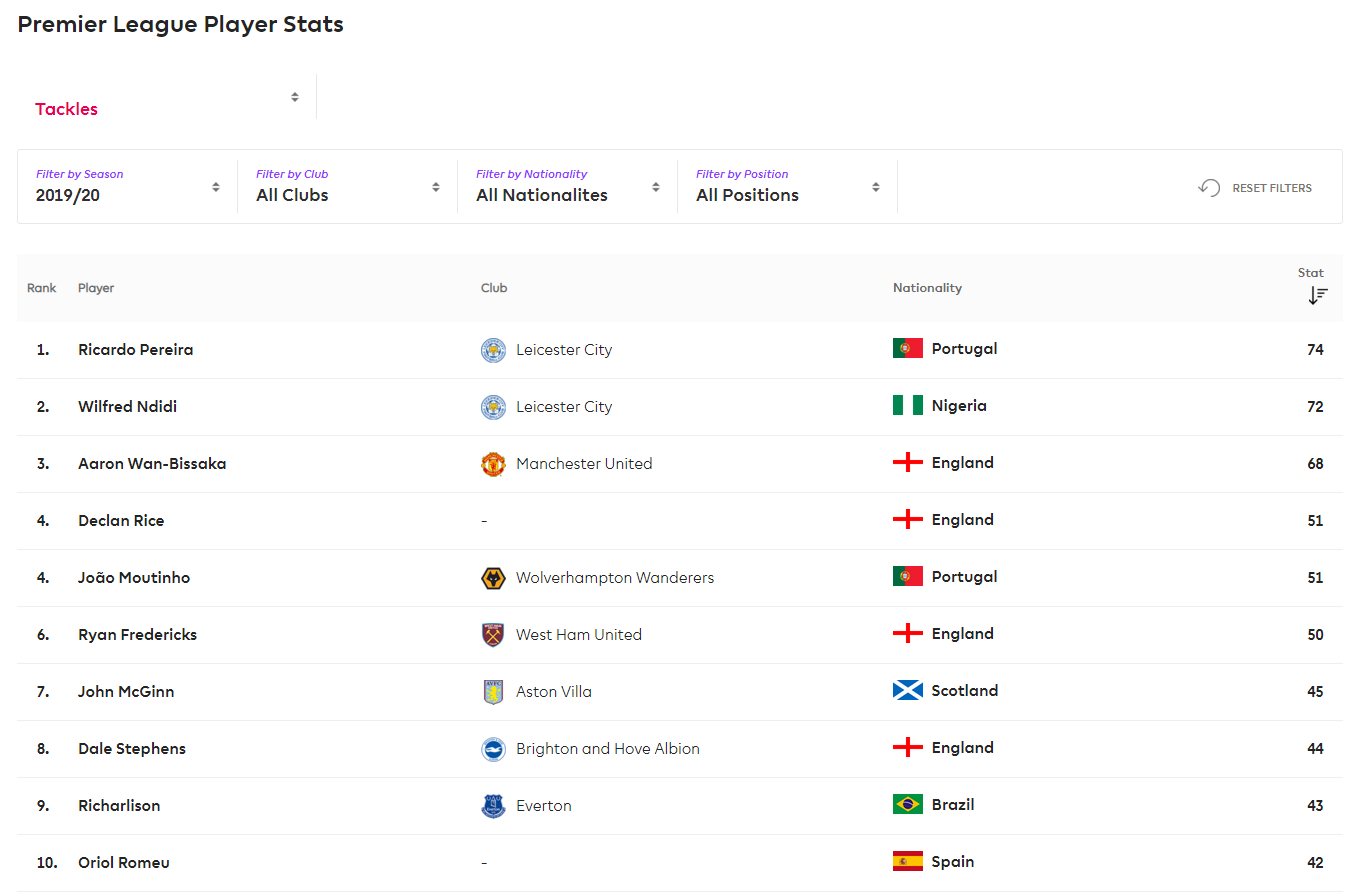Image resolution: width=1359 pixels, height=895 pixels.
Task: Click the Manchester United club name
Action: pyautogui.click(x=584, y=464)
